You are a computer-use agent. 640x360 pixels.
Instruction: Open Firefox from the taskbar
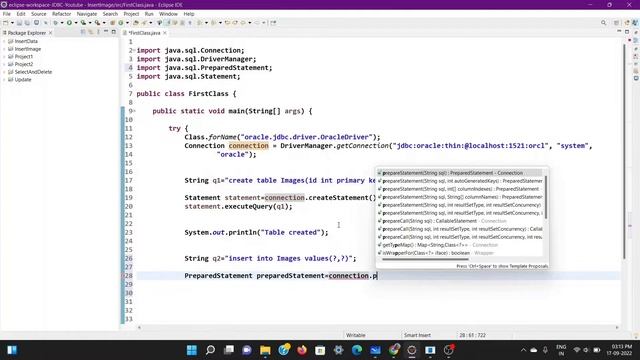click(302, 350)
